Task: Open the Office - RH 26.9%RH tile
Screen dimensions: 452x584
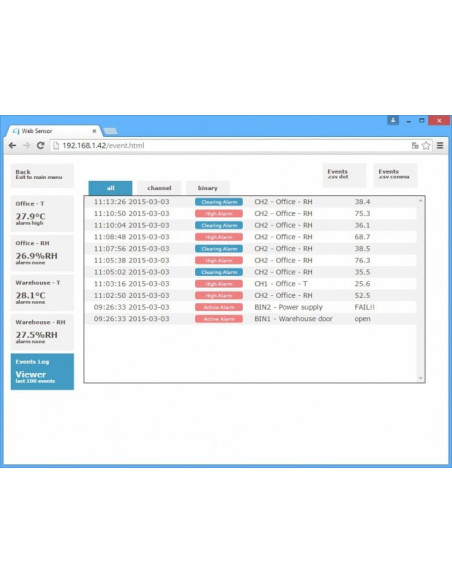Action: point(42,253)
